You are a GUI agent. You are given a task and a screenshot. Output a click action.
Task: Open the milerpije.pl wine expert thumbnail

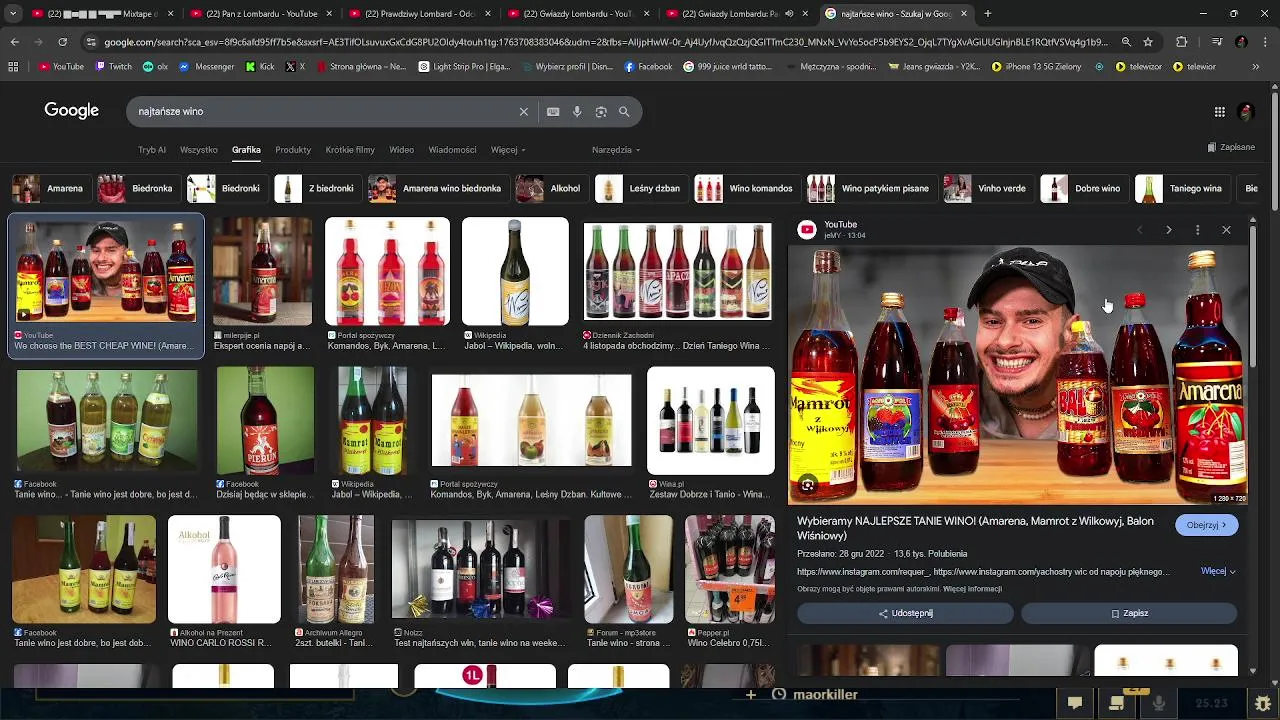coord(262,271)
